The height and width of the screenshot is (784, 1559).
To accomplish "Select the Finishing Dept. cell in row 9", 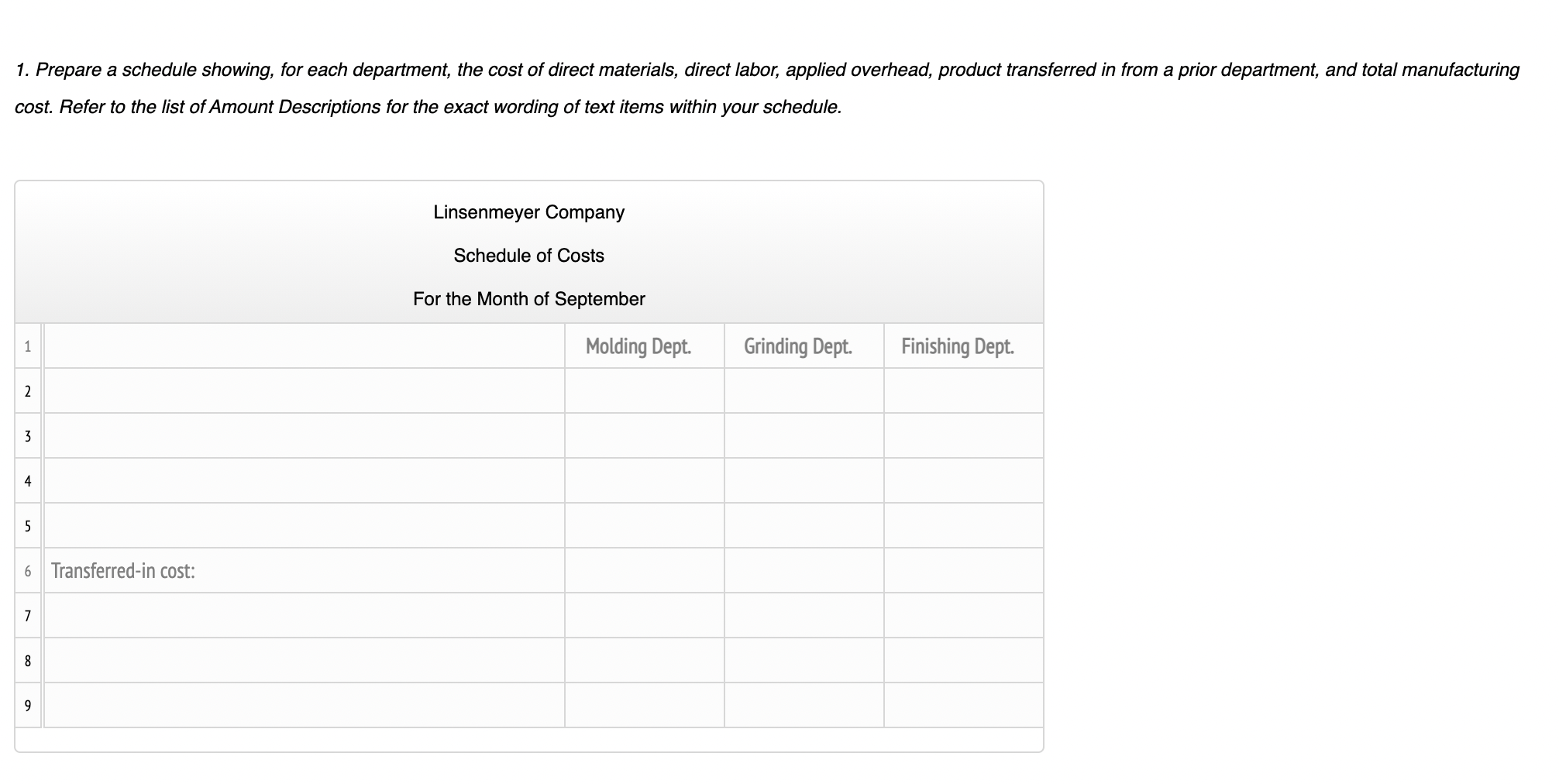I will [962, 706].
